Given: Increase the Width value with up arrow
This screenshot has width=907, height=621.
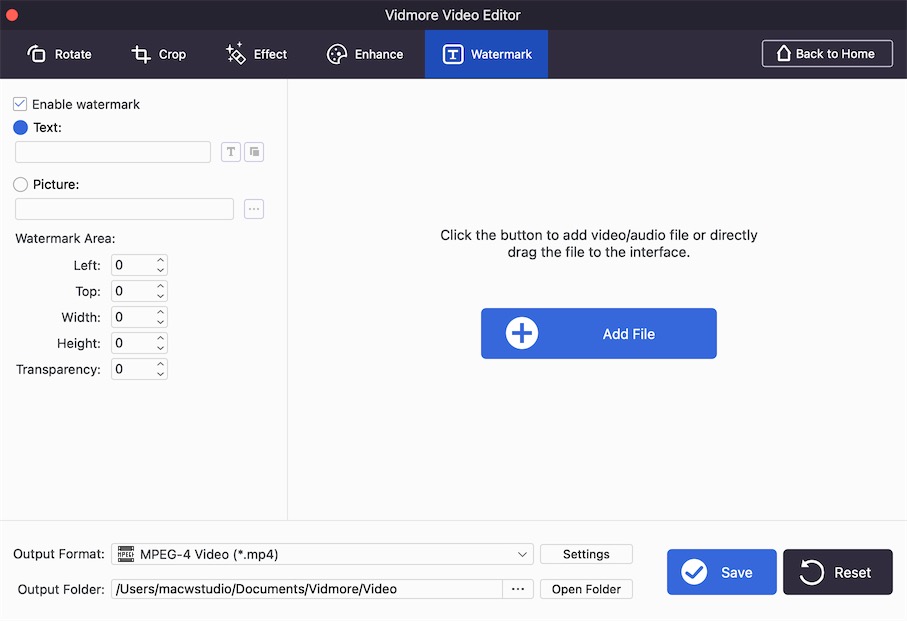Looking at the screenshot, I should (161, 312).
